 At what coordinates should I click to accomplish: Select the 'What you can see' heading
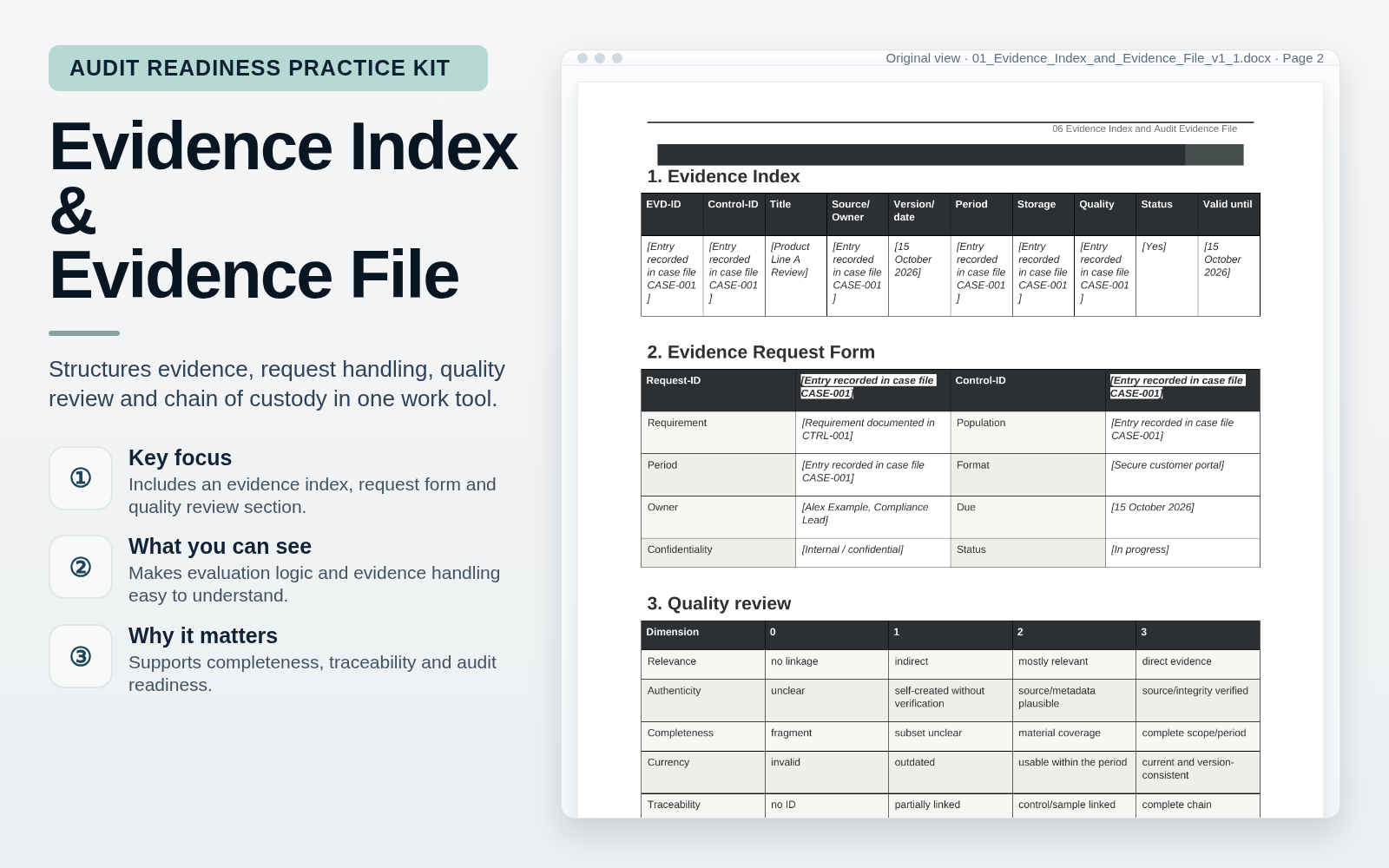tap(220, 546)
